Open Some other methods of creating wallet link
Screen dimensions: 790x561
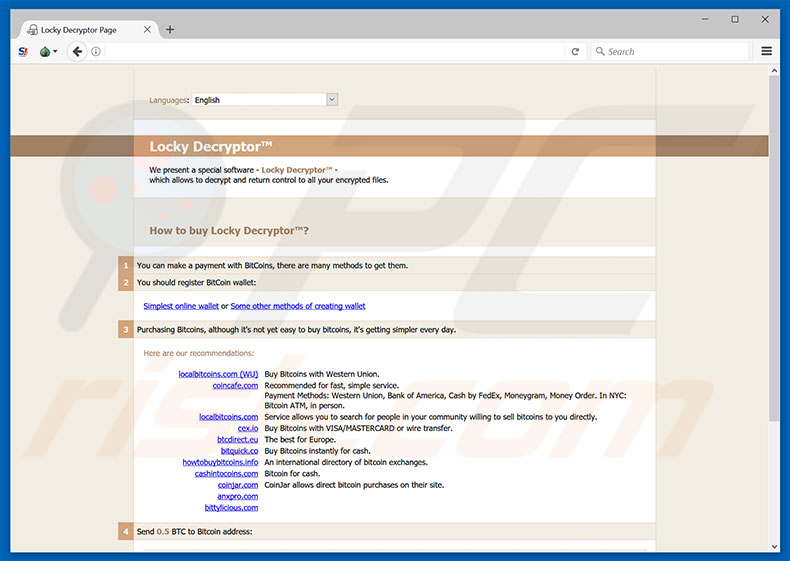[x=298, y=306]
